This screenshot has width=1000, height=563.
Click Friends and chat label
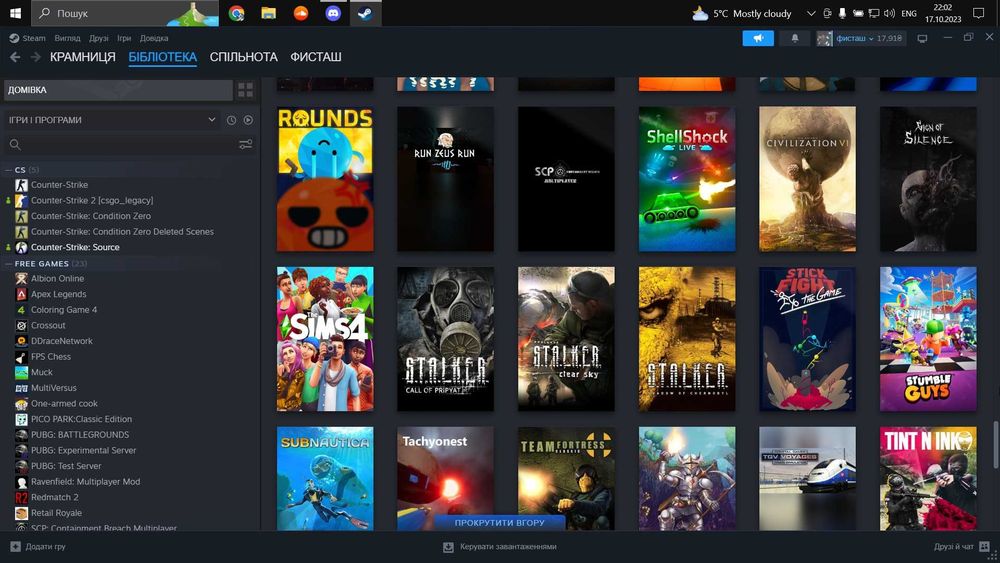coord(953,546)
